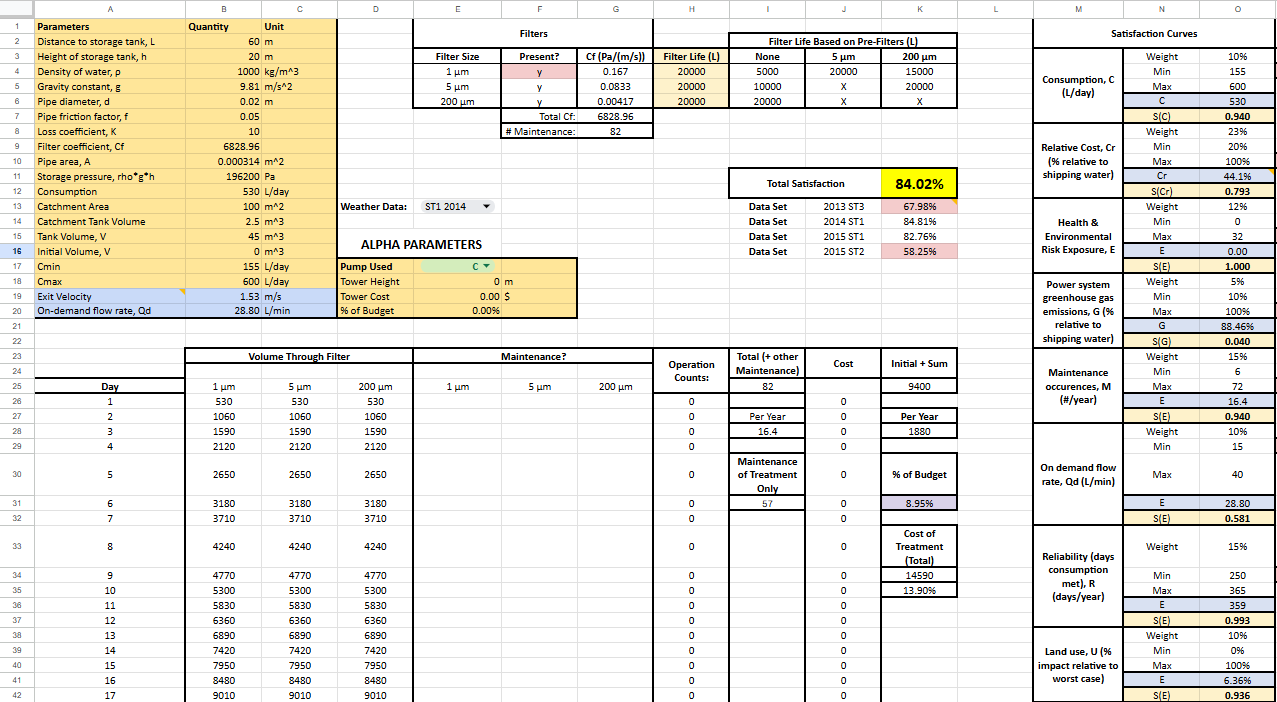Click the Total Cf value 6828.96 in Filters
Viewport: 1277px width, 702px height.
615,117
